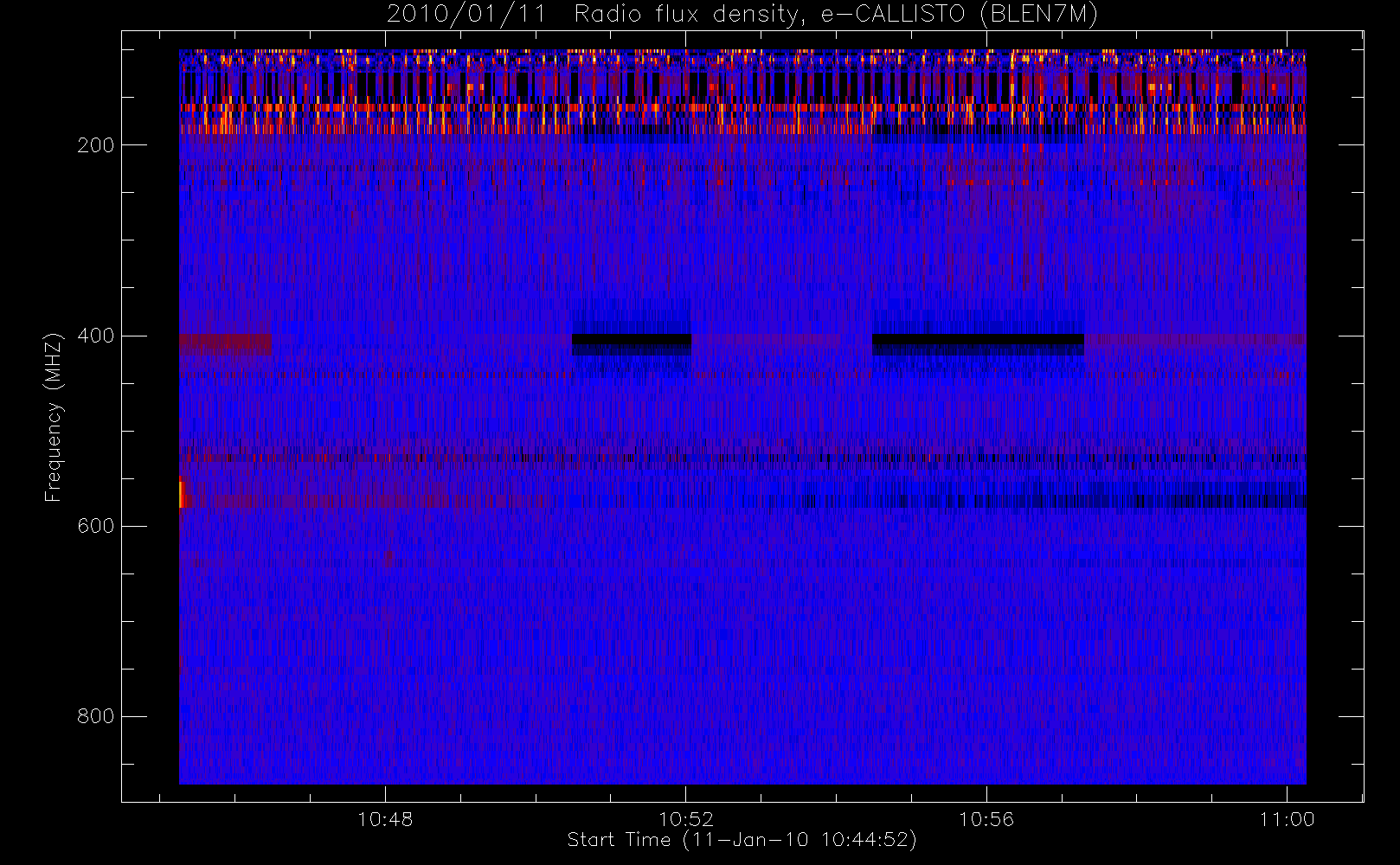This screenshot has height=865, width=1400.
Task: Click the 400 frequency tick label
Action: pyautogui.click(x=95, y=336)
